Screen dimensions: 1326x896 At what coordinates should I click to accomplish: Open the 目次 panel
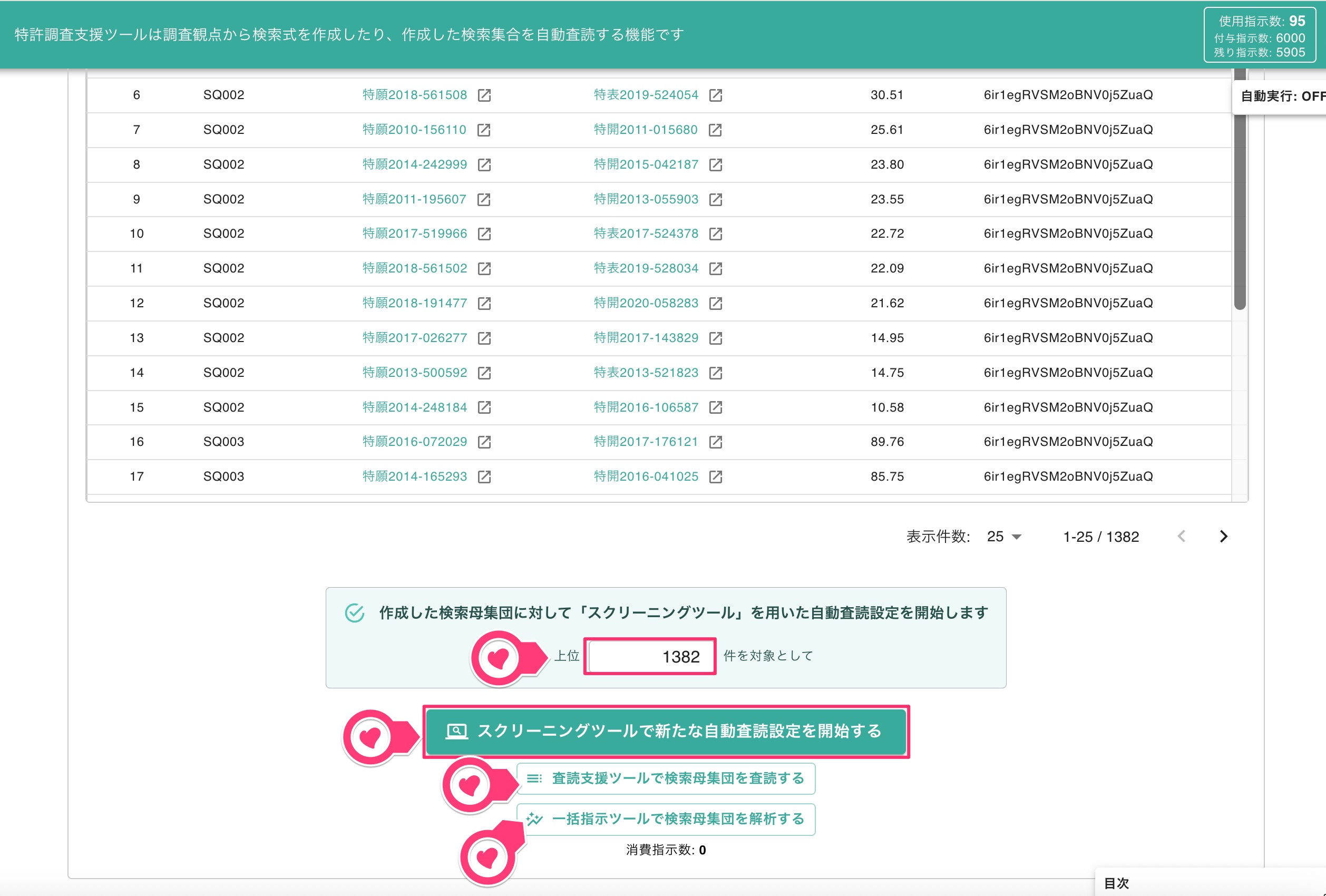1210,883
